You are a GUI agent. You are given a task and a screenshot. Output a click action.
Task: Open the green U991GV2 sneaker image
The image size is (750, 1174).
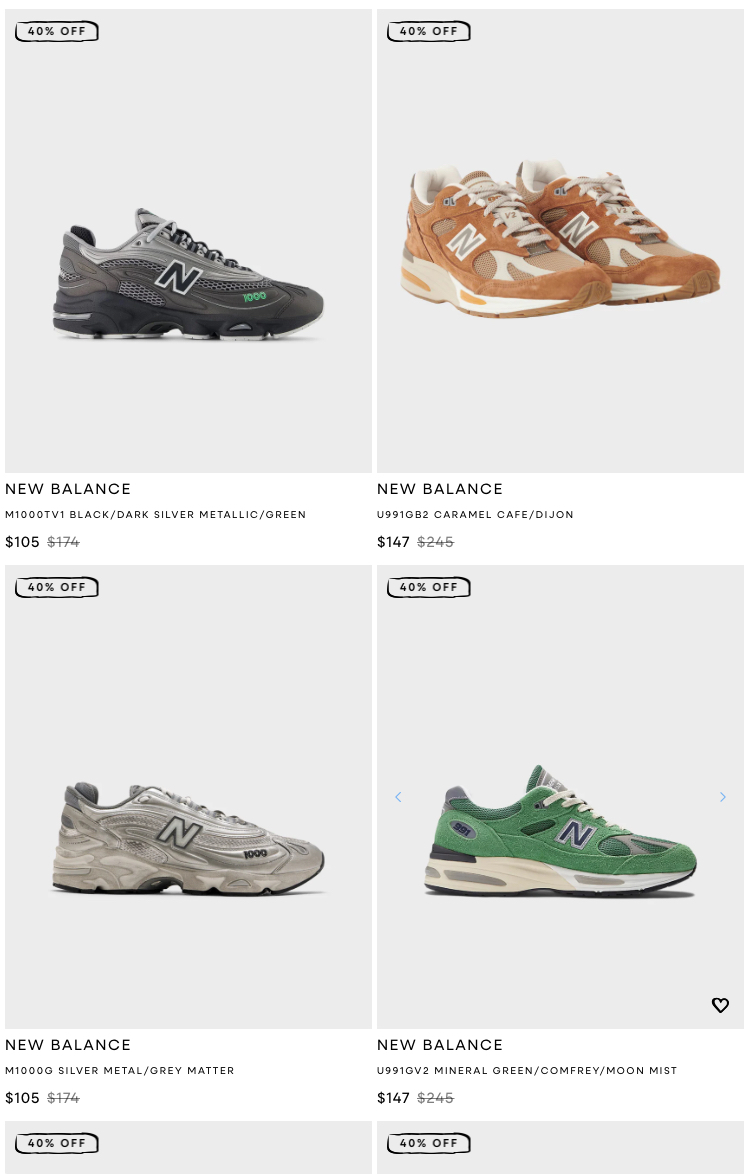point(560,797)
